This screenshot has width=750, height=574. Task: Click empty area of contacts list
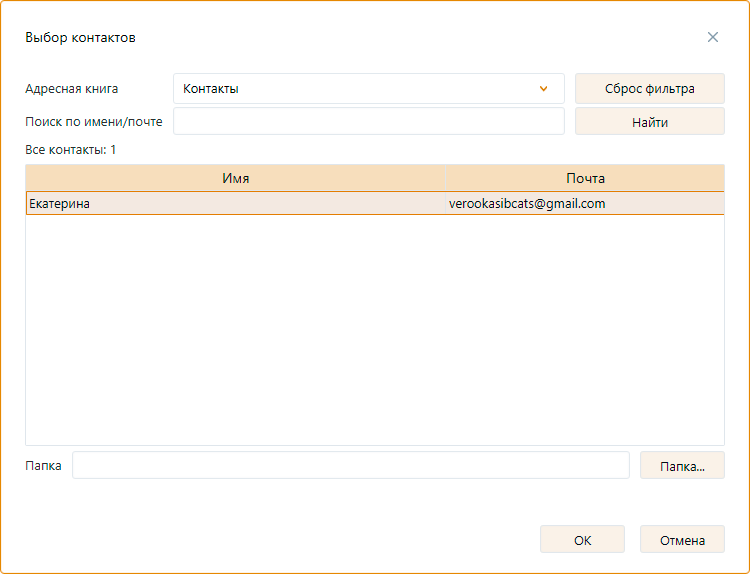tap(375, 330)
